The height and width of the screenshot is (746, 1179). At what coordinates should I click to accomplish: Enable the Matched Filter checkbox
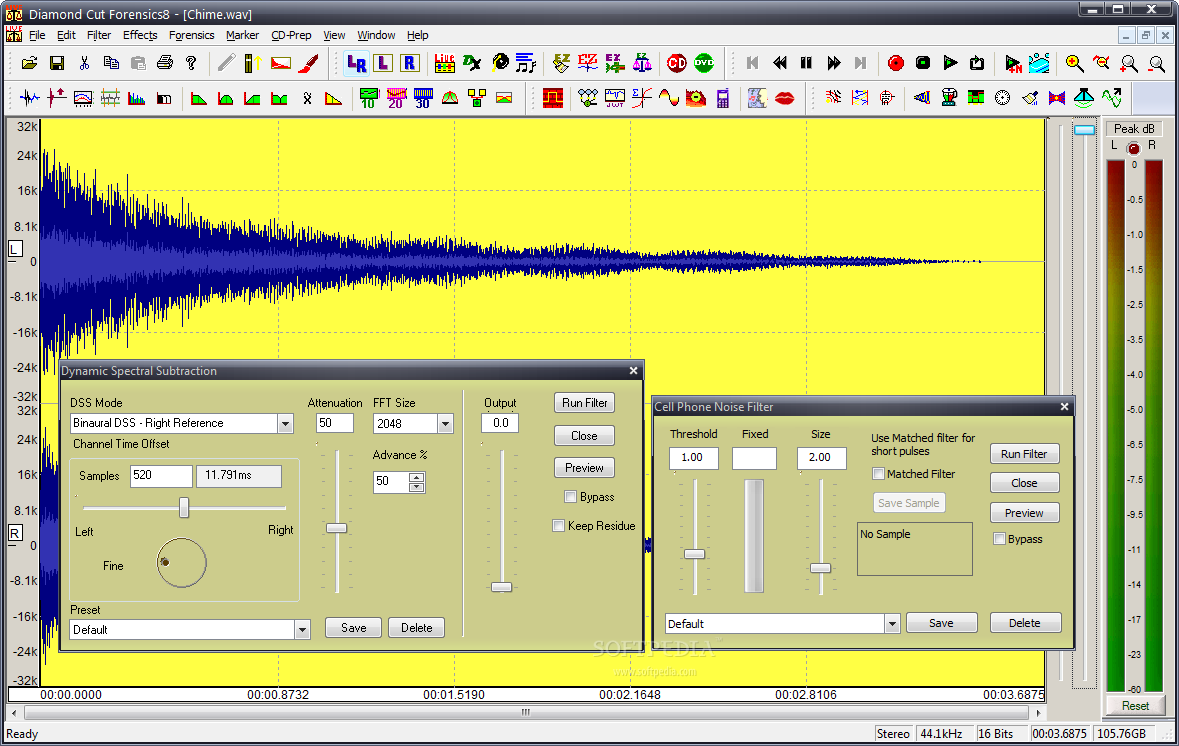pos(878,474)
